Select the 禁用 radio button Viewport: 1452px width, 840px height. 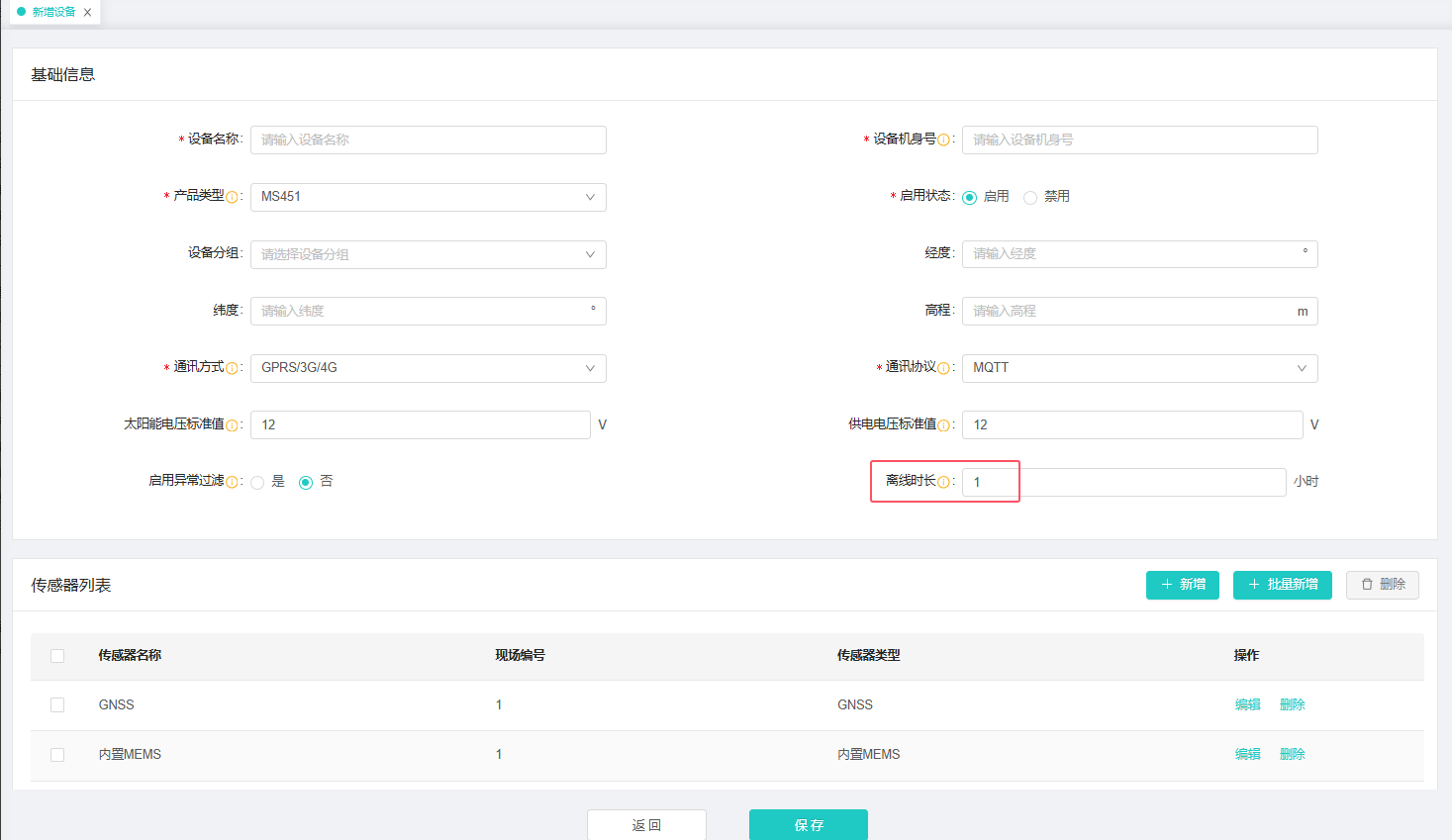[1030, 198]
